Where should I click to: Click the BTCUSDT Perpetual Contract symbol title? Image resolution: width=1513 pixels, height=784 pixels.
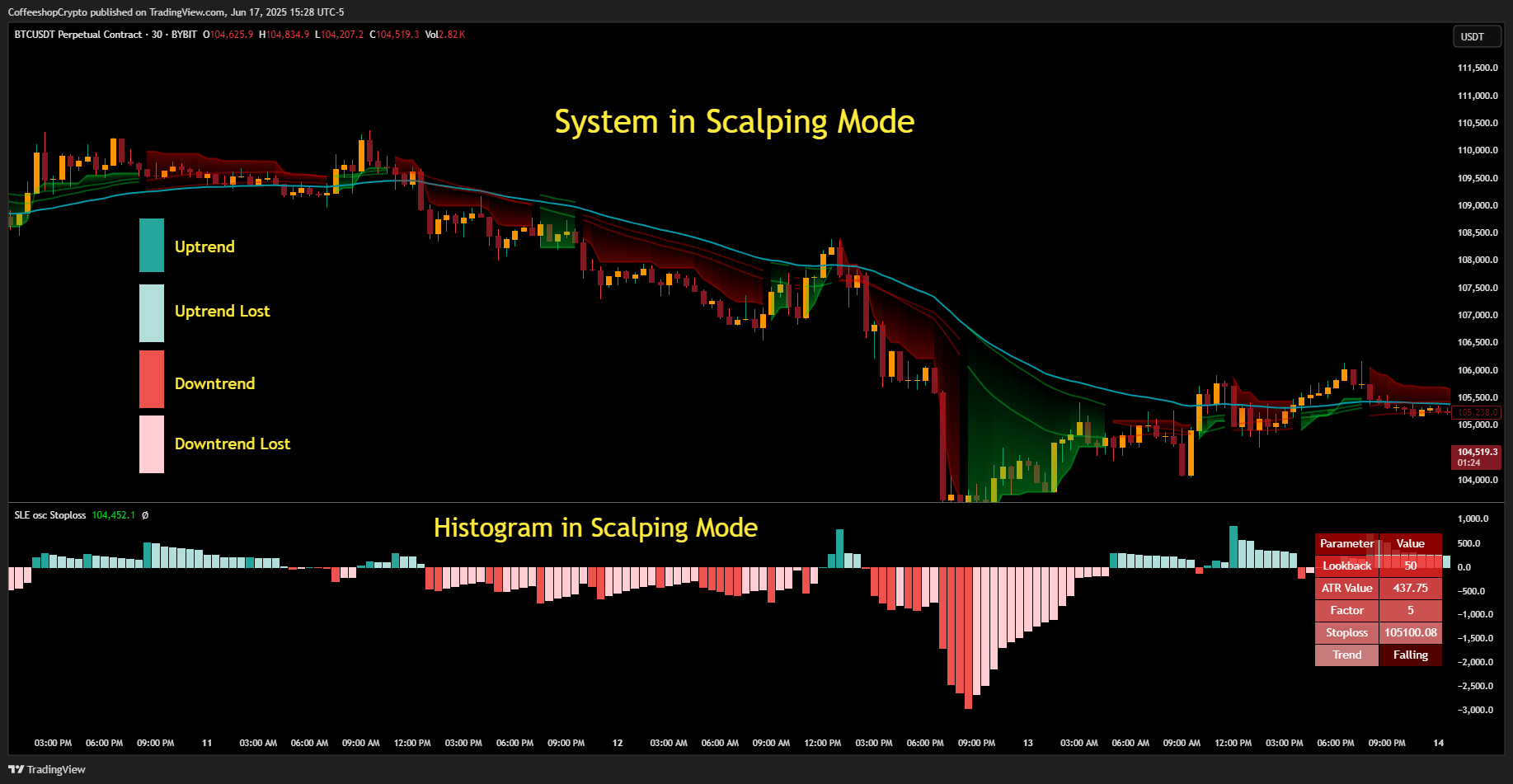[78, 35]
